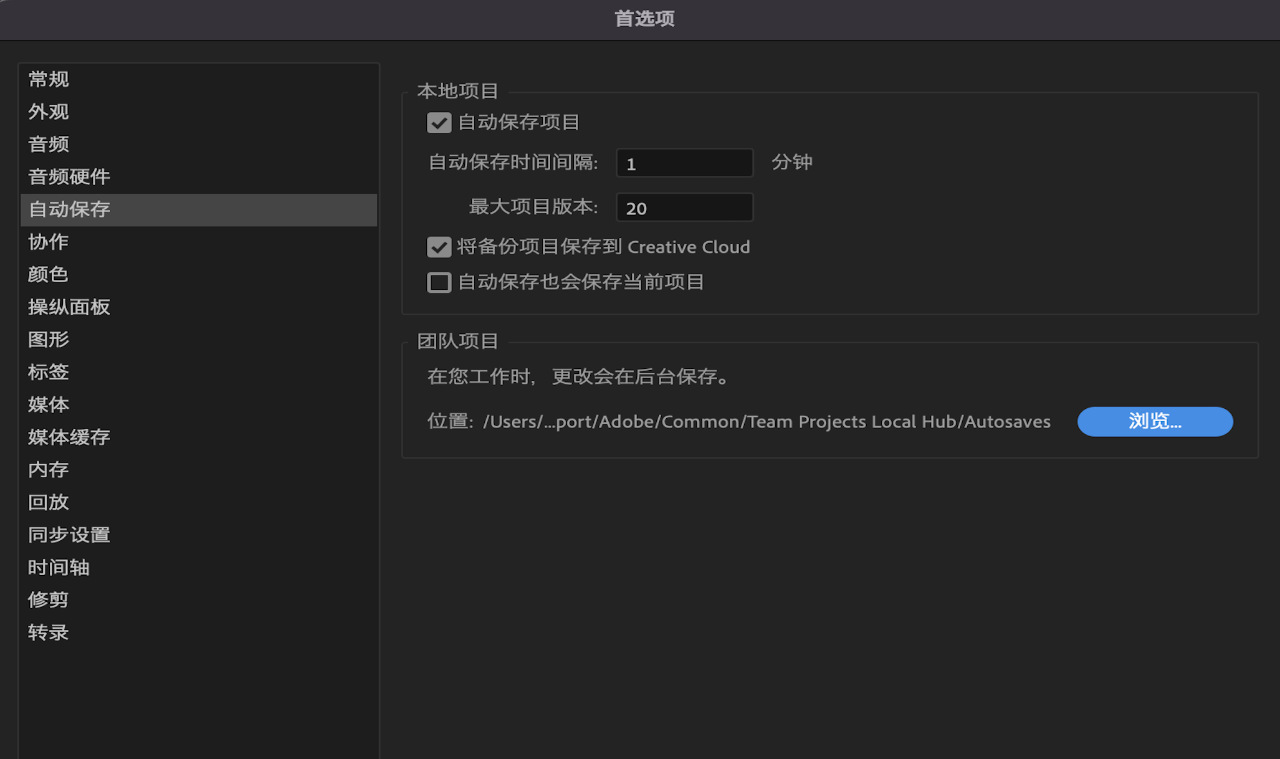Go to 图形 preferences
Image resolution: width=1280 pixels, height=759 pixels.
point(199,340)
